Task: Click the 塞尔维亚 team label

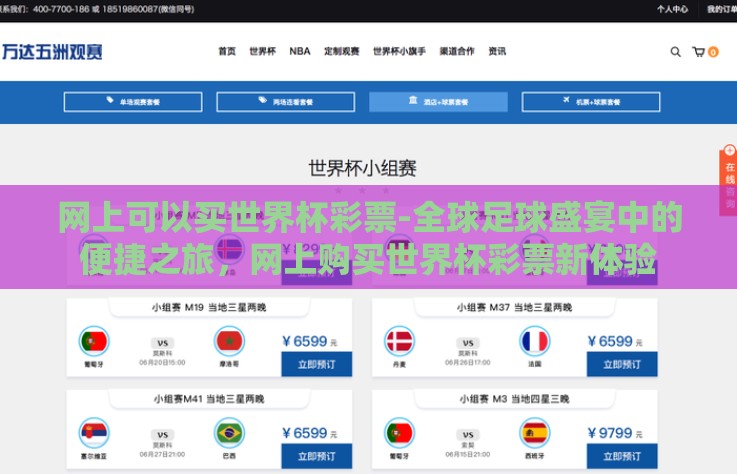Action: (94, 456)
